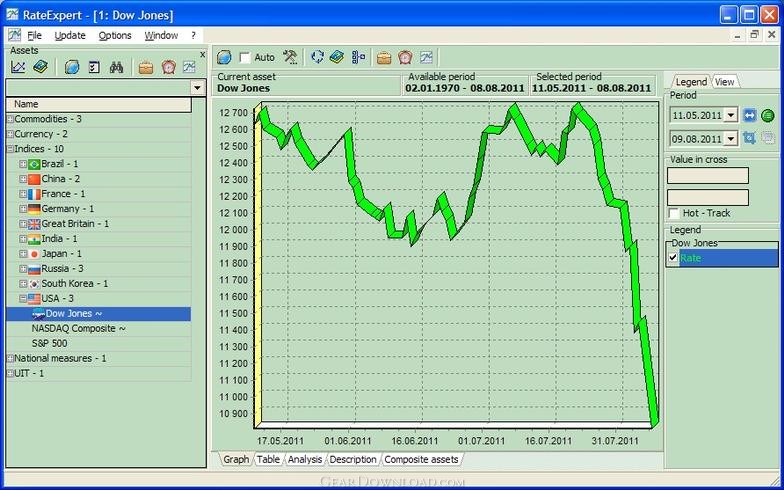
Task: Switch to the View tab
Action: (724, 82)
